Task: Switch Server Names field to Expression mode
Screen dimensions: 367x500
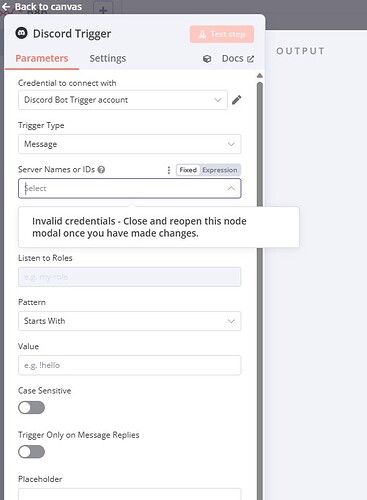Action: 220,170
